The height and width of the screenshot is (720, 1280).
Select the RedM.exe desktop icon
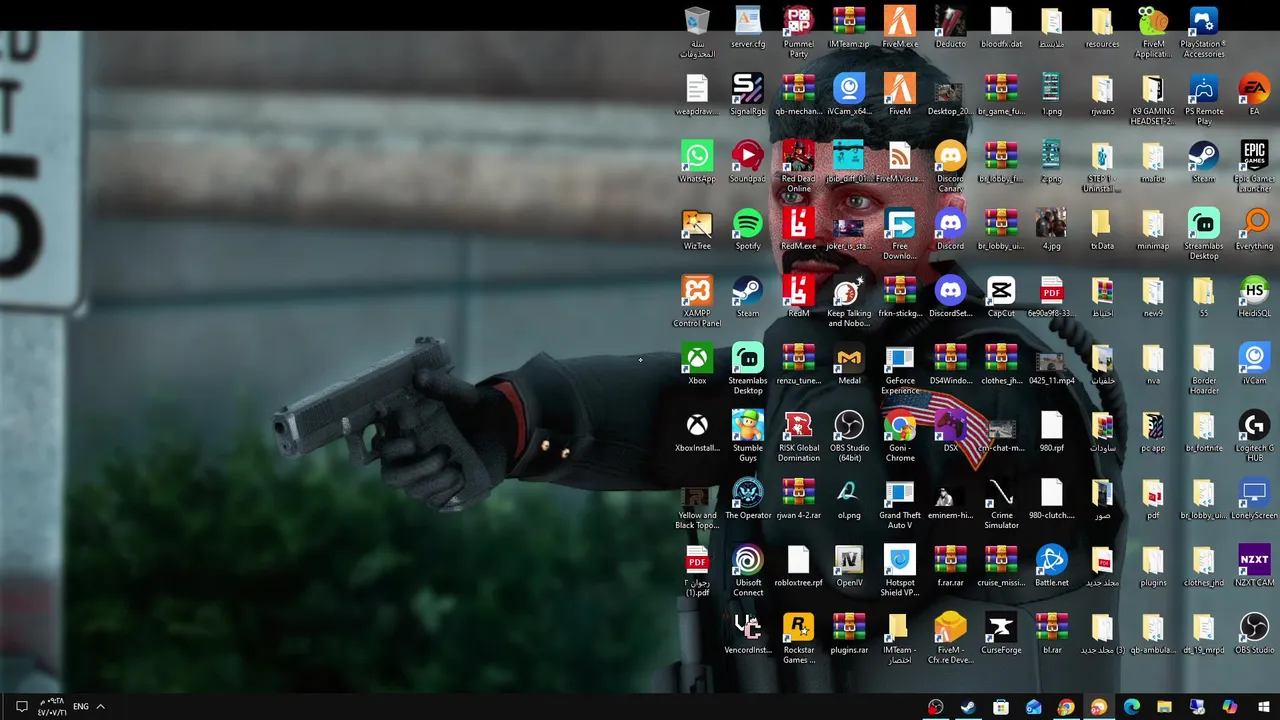coord(798,229)
